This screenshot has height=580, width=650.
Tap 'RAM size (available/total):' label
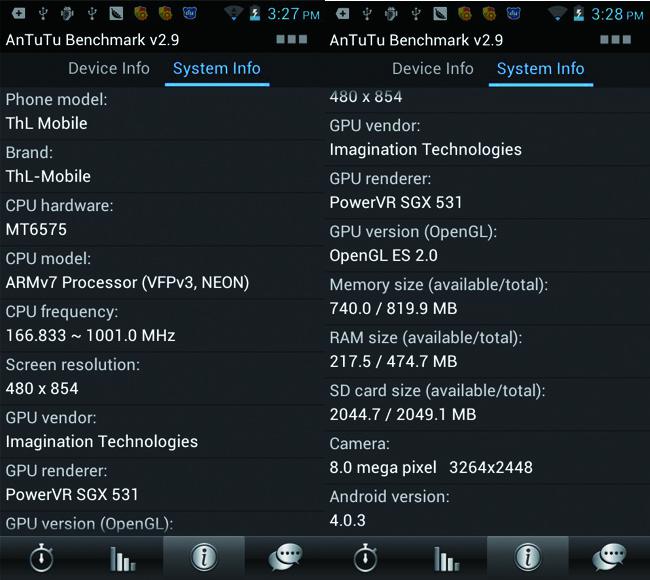click(x=426, y=338)
